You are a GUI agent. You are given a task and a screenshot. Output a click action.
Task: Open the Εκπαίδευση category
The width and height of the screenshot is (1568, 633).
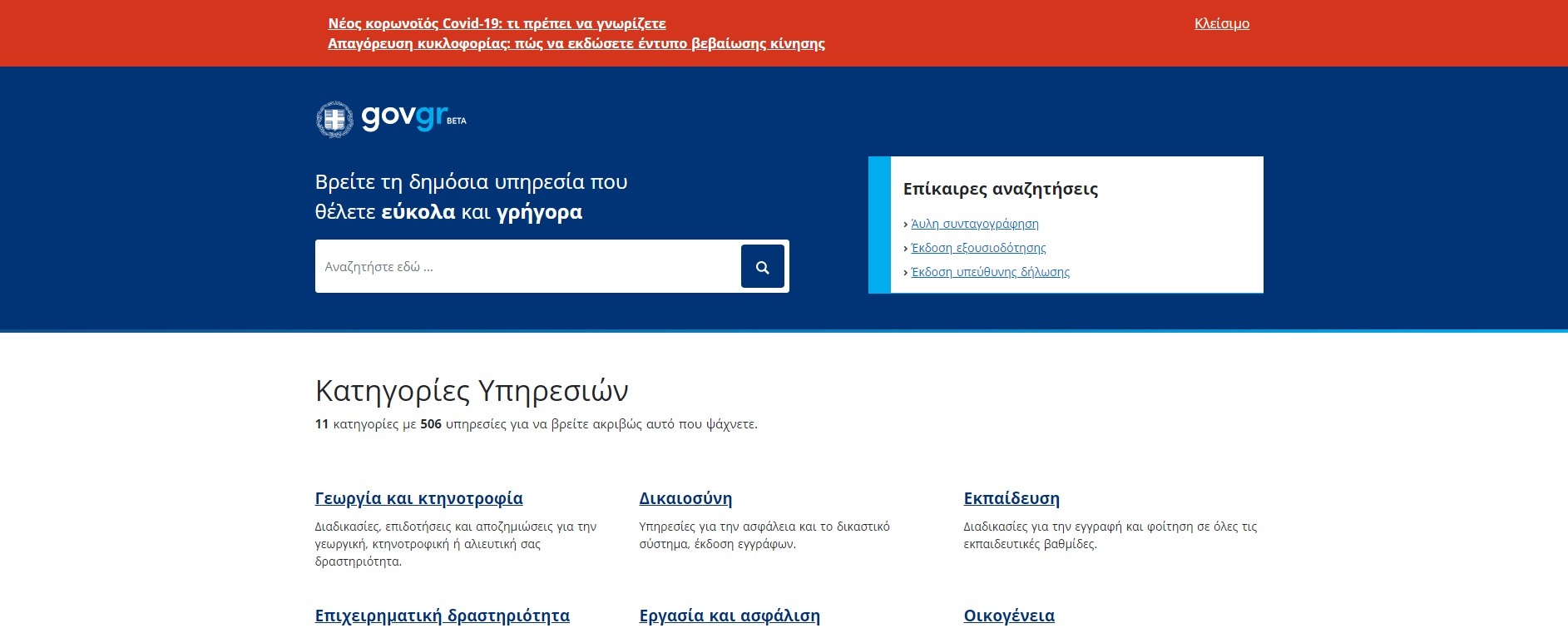1011,498
